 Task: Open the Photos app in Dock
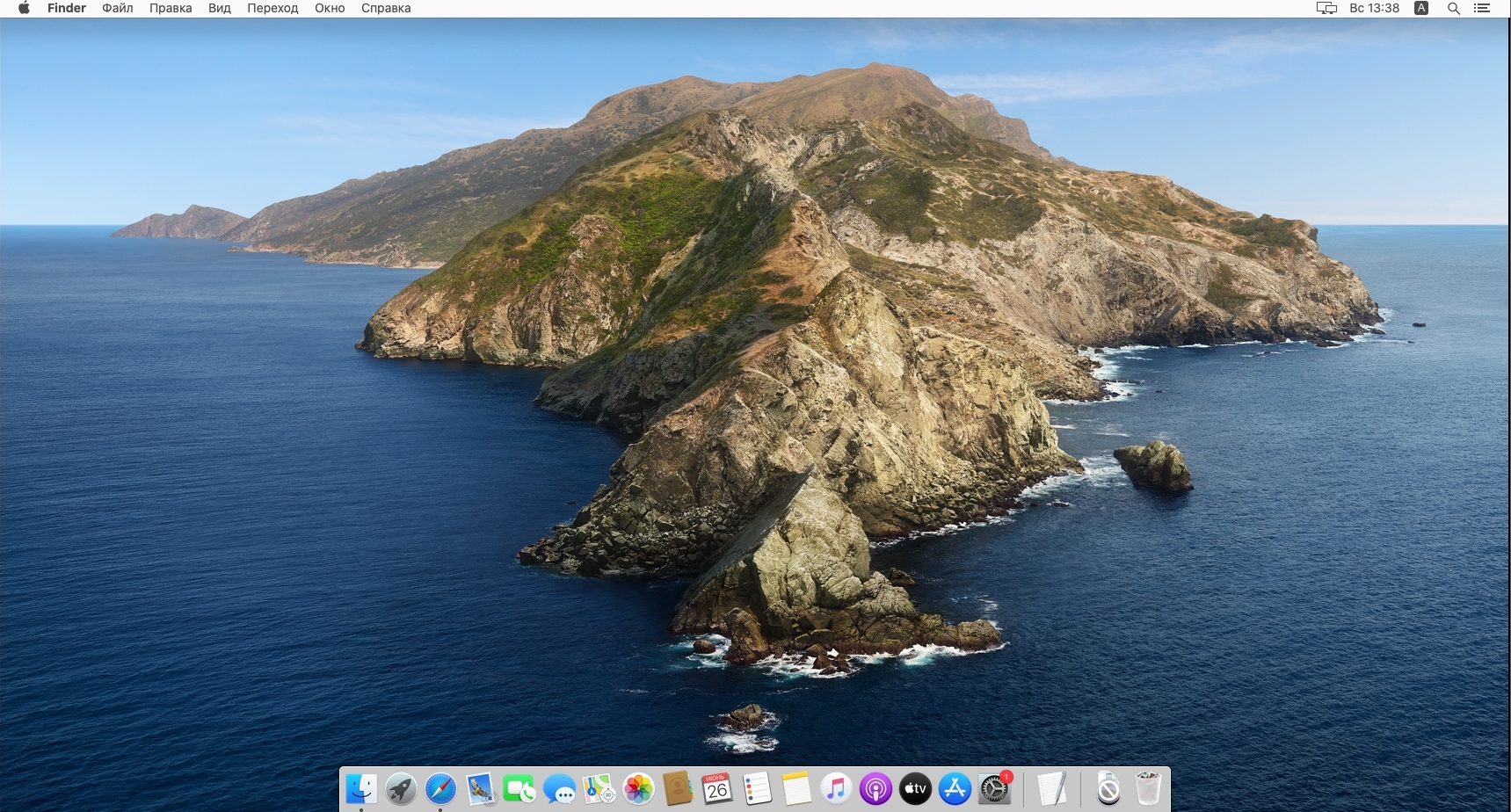tap(638, 789)
